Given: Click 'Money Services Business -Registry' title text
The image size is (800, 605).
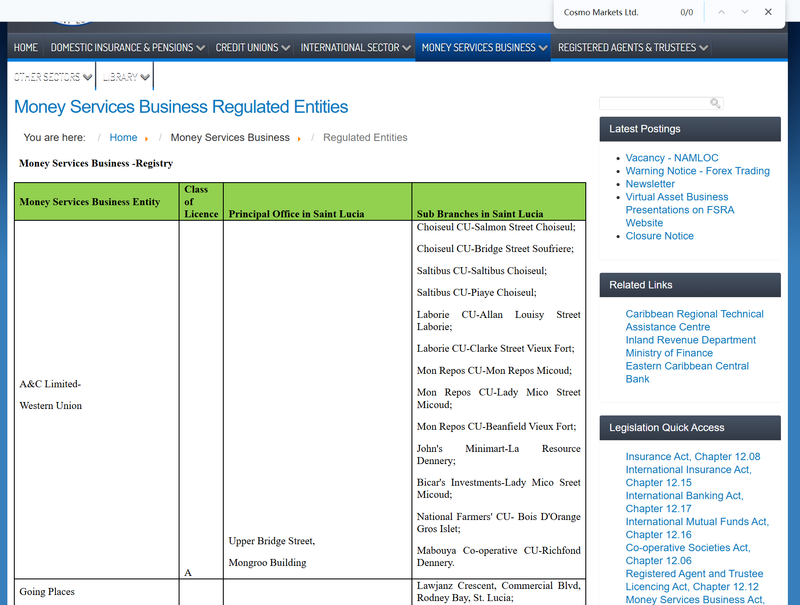Looking at the screenshot, I should (96, 164).
